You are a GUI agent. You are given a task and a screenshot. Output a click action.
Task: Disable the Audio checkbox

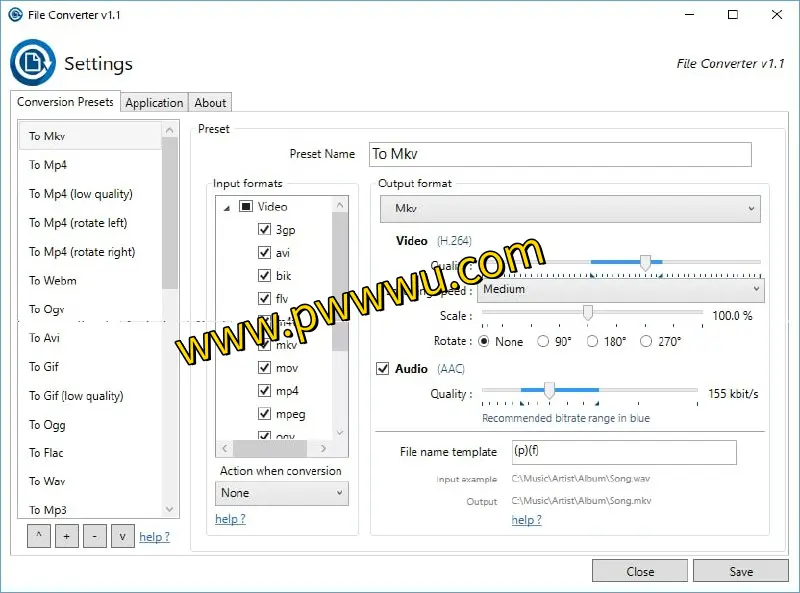pyautogui.click(x=383, y=369)
